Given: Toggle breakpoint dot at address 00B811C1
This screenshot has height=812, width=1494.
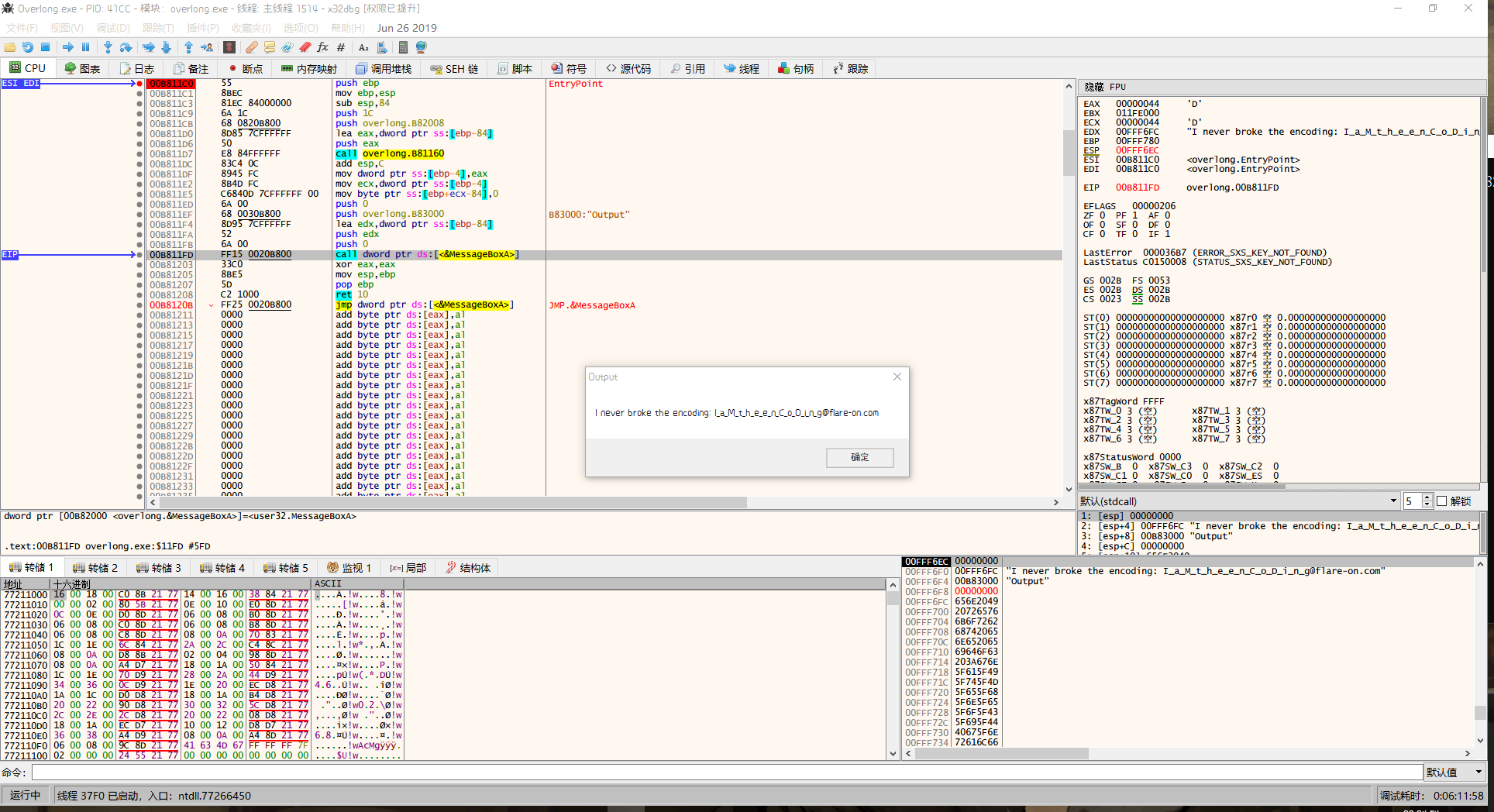Looking at the screenshot, I should pyautogui.click(x=141, y=93).
